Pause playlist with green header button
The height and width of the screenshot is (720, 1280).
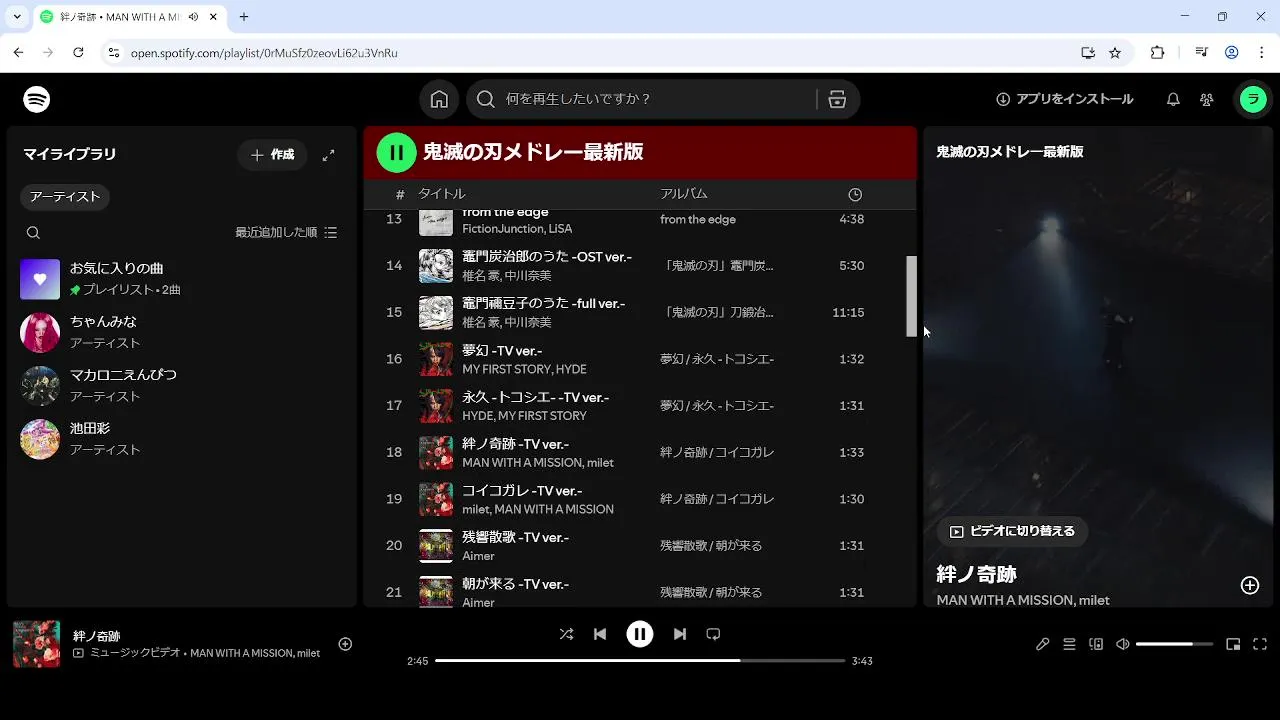[x=396, y=152]
